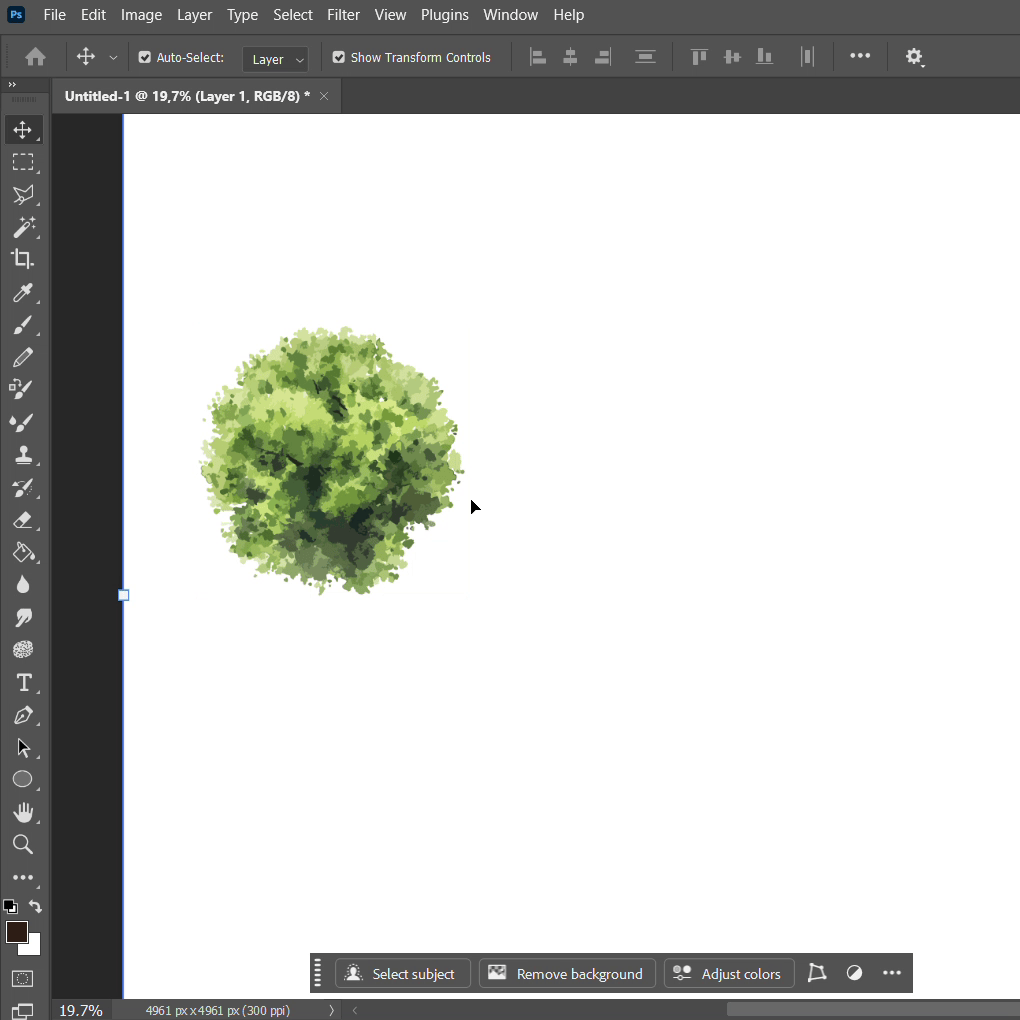The height and width of the screenshot is (1020, 1020).
Task: Choose the Hand tool
Action: click(x=23, y=812)
